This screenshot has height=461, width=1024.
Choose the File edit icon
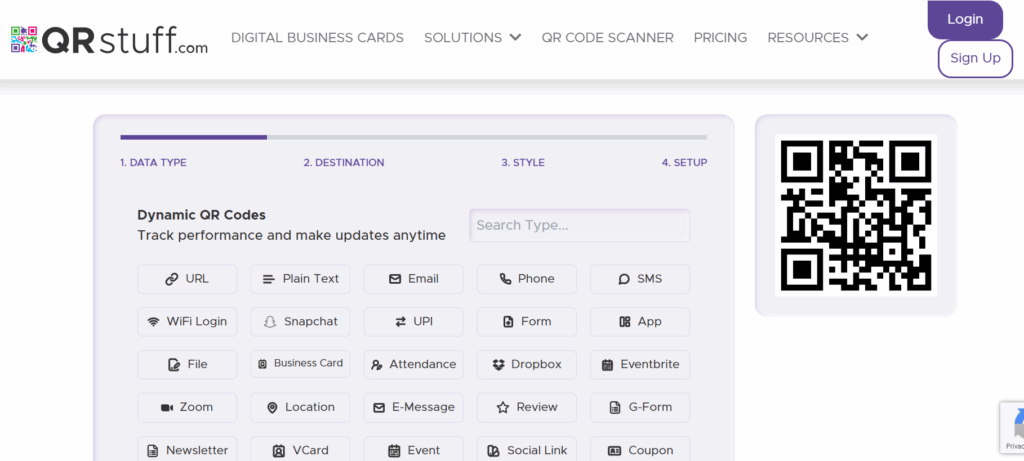(x=174, y=365)
